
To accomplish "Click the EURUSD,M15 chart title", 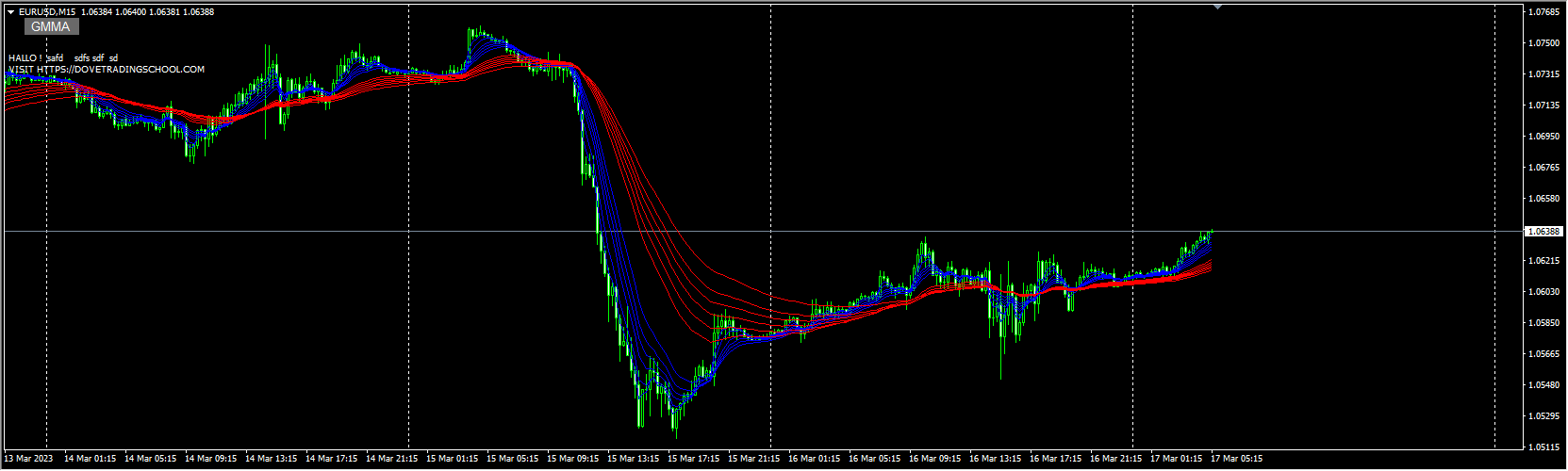I will (47, 12).
